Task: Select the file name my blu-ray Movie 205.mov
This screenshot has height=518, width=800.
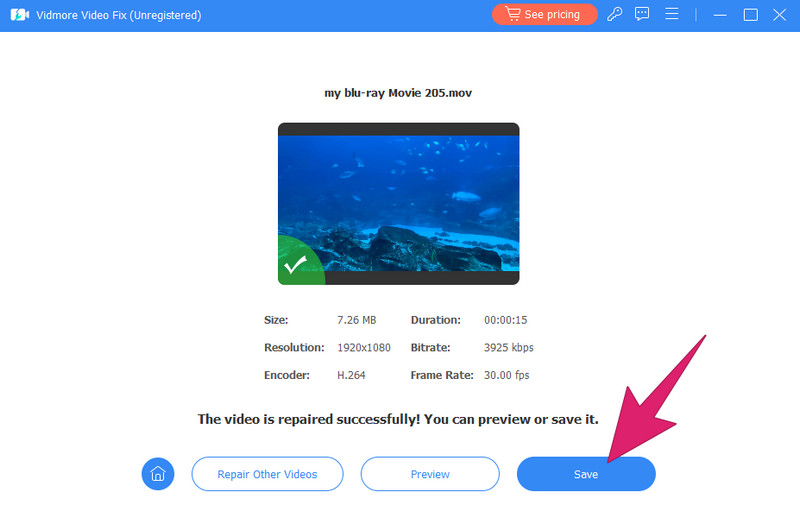Action: pyautogui.click(x=398, y=93)
